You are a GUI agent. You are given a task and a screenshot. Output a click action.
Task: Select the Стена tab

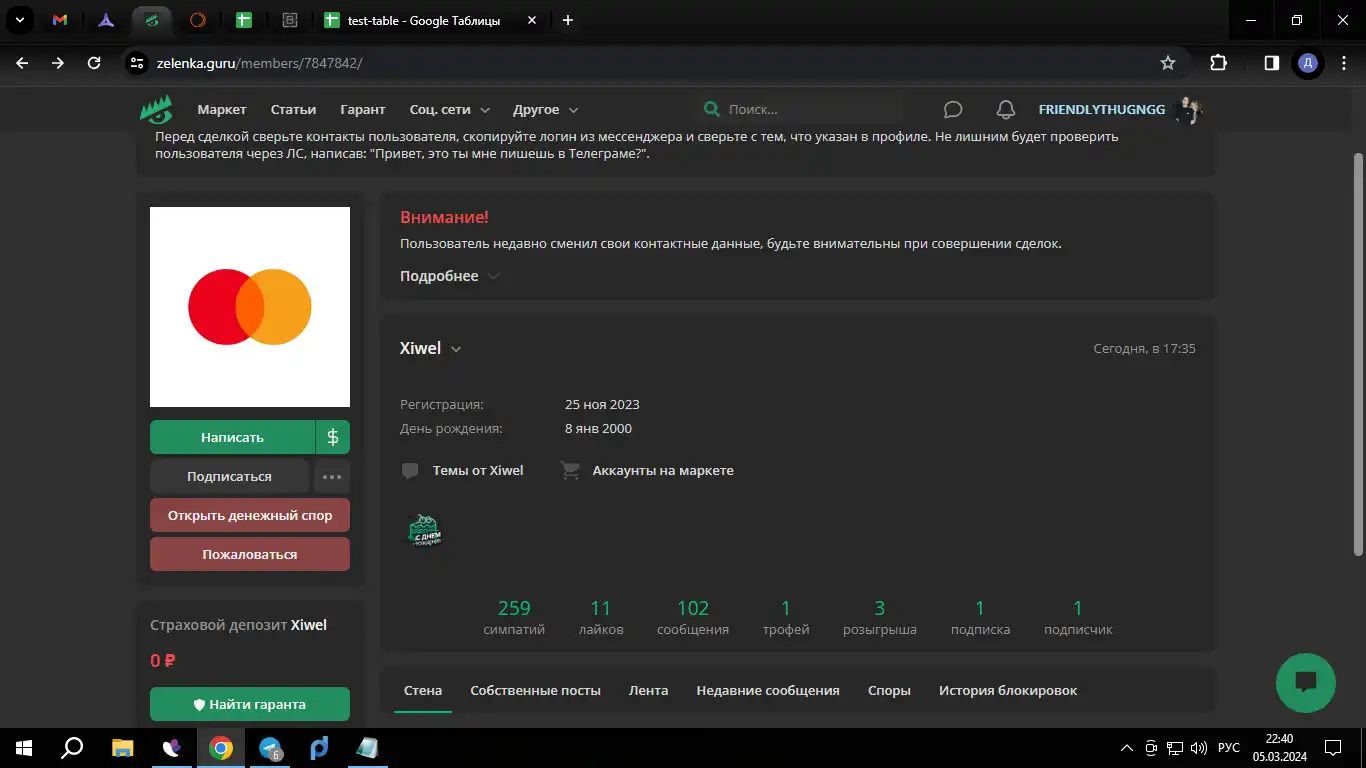pos(423,690)
